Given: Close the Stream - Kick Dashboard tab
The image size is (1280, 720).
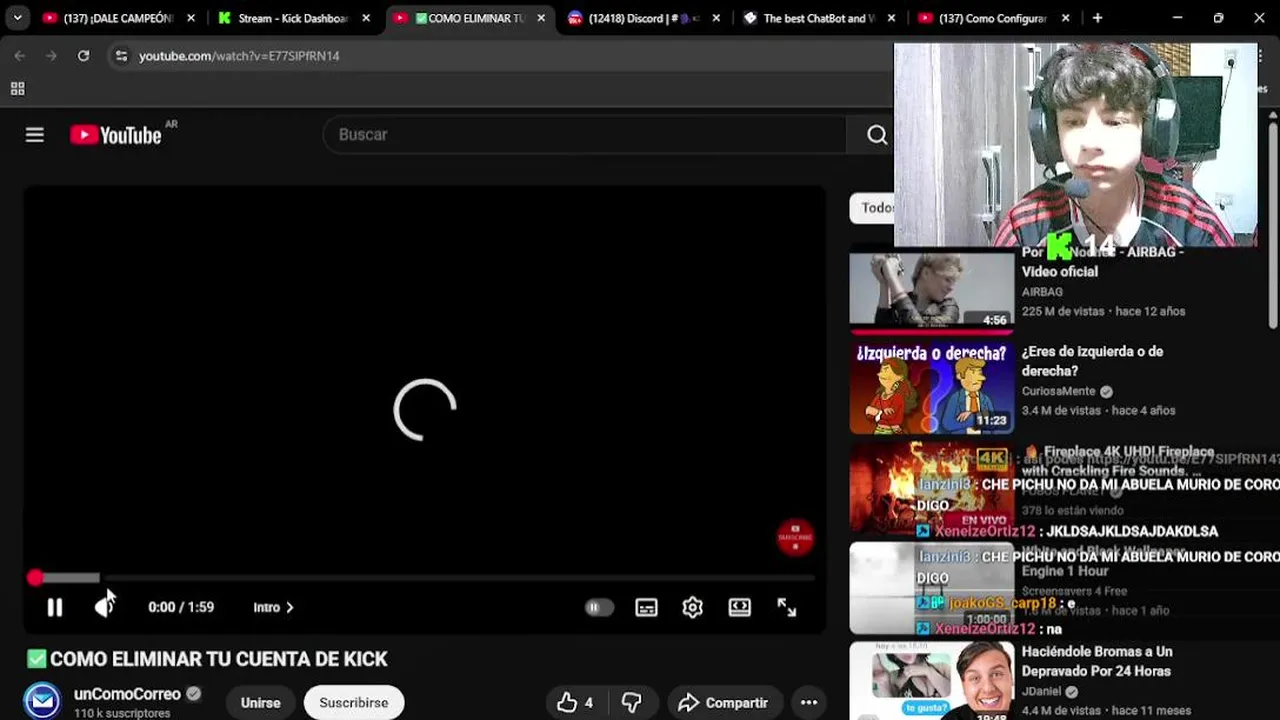Looking at the screenshot, I should (x=366, y=18).
